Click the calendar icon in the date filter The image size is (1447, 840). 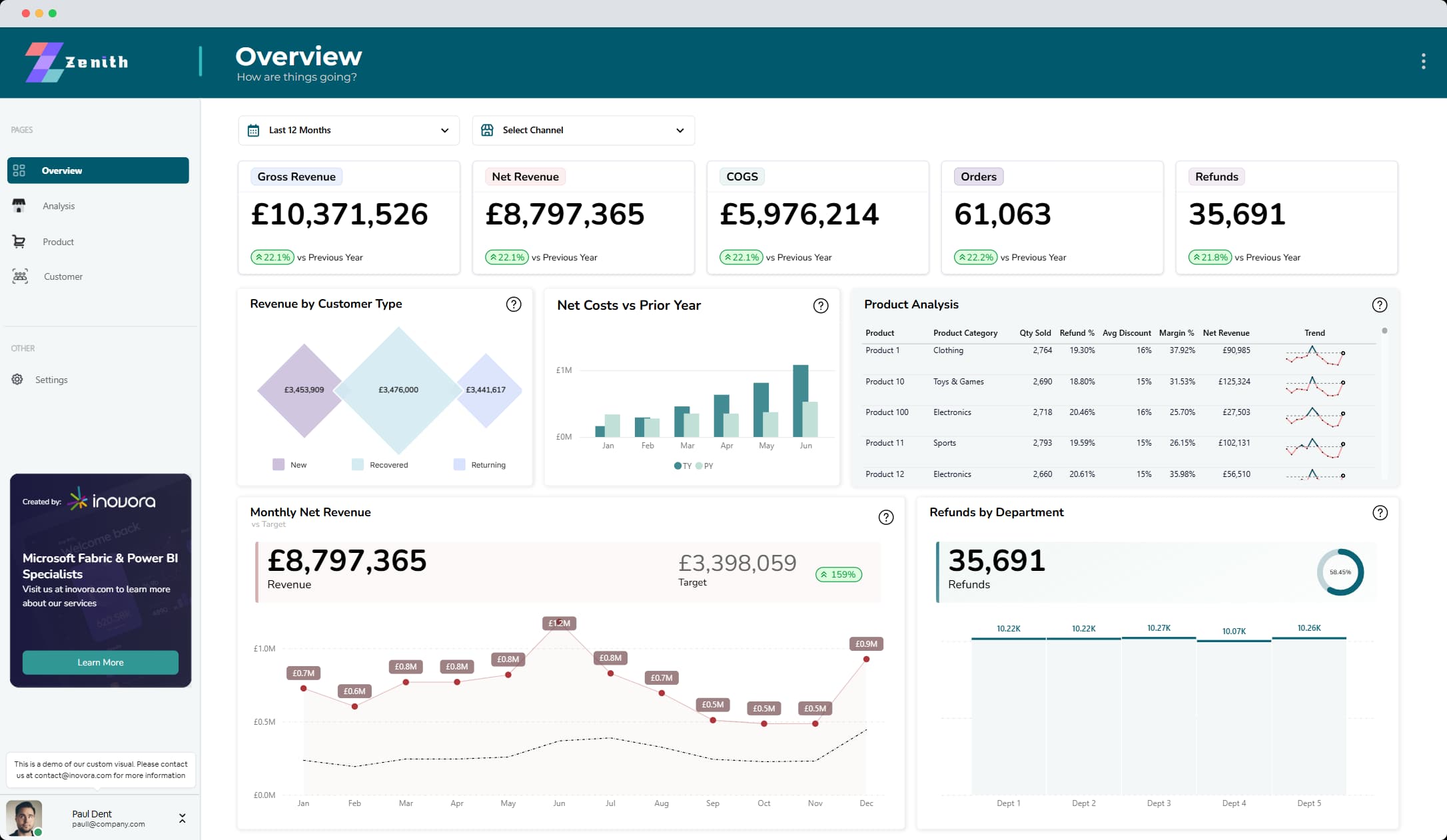pyautogui.click(x=253, y=130)
